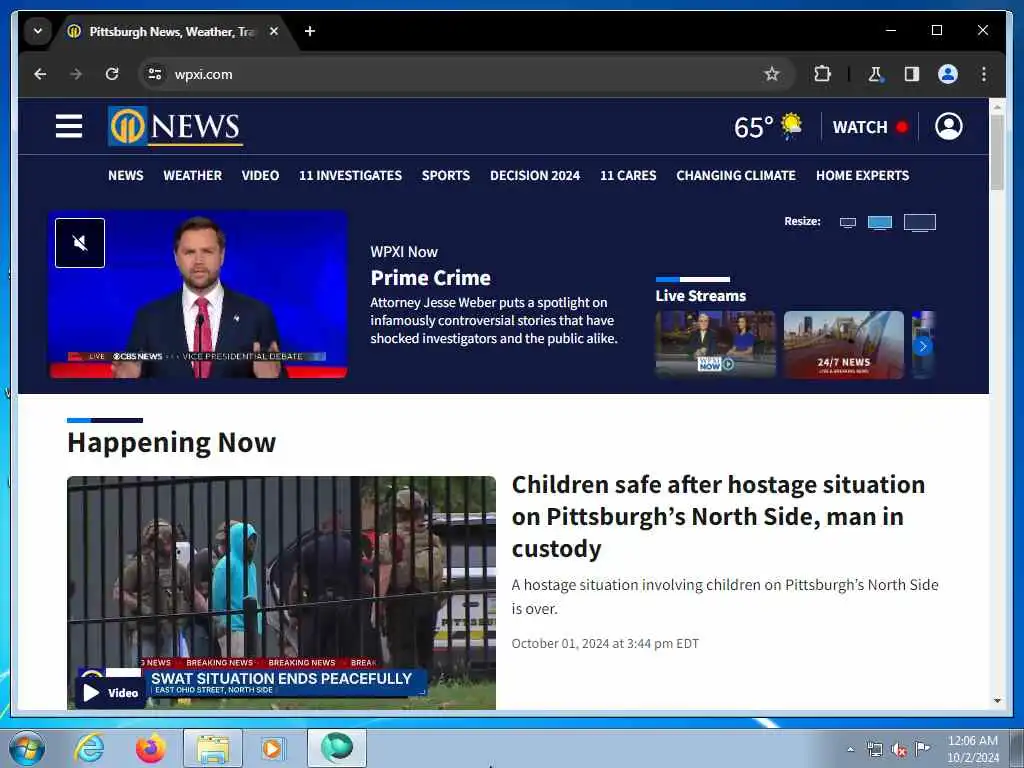This screenshot has width=1024, height=768.
Task: Open the Chrome profile avatar
Action: (948, 74)
